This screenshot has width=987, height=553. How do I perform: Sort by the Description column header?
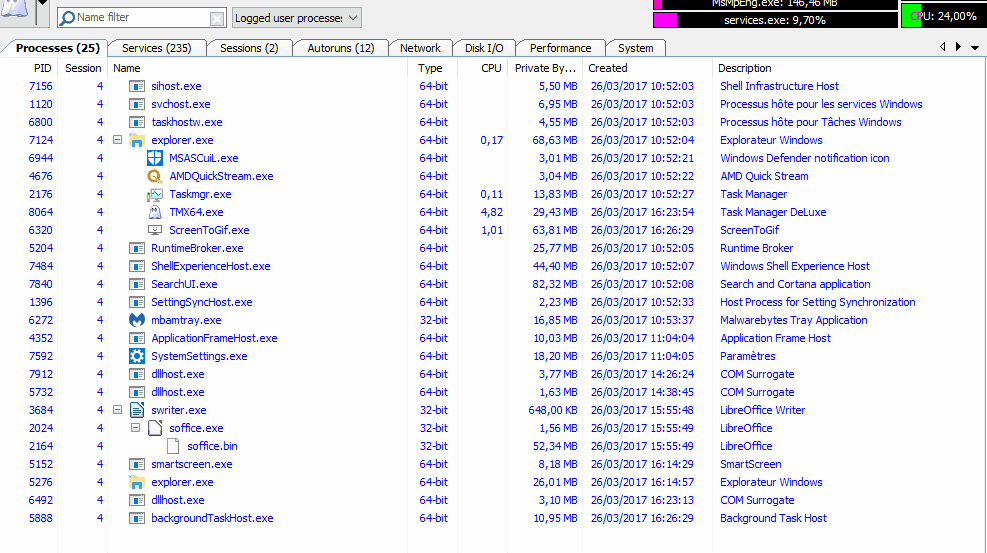coord(849,68)
